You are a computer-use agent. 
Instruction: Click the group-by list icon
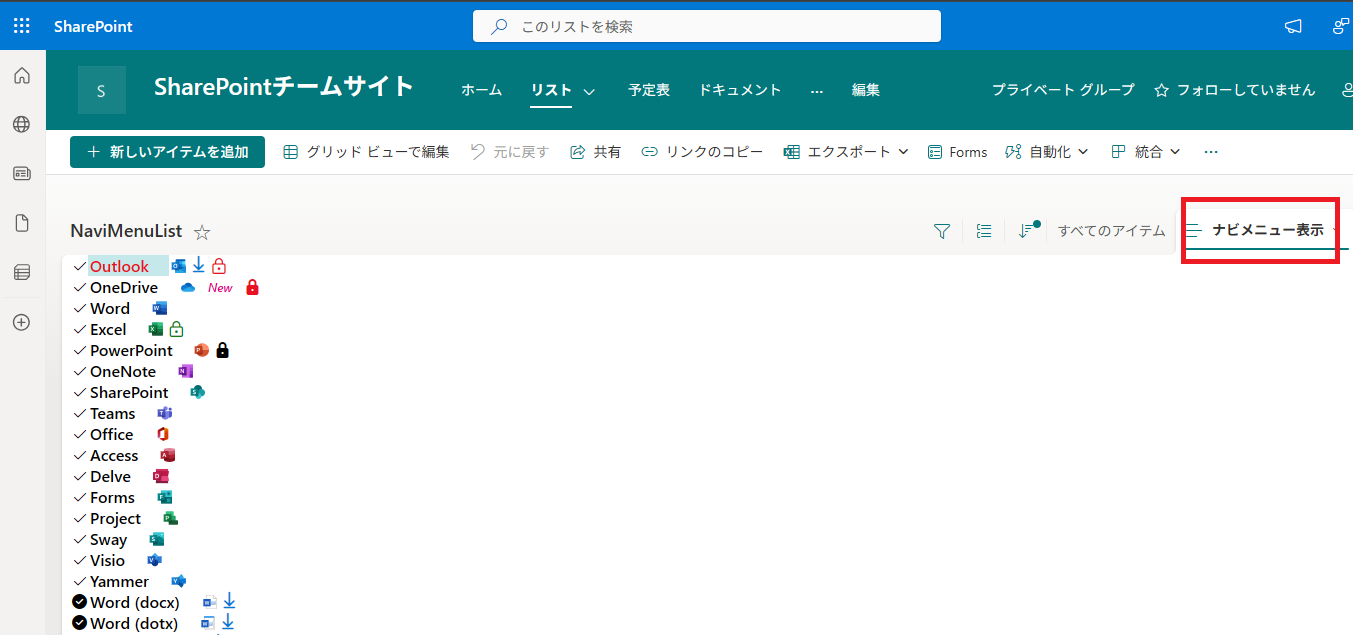coord(984,231)
